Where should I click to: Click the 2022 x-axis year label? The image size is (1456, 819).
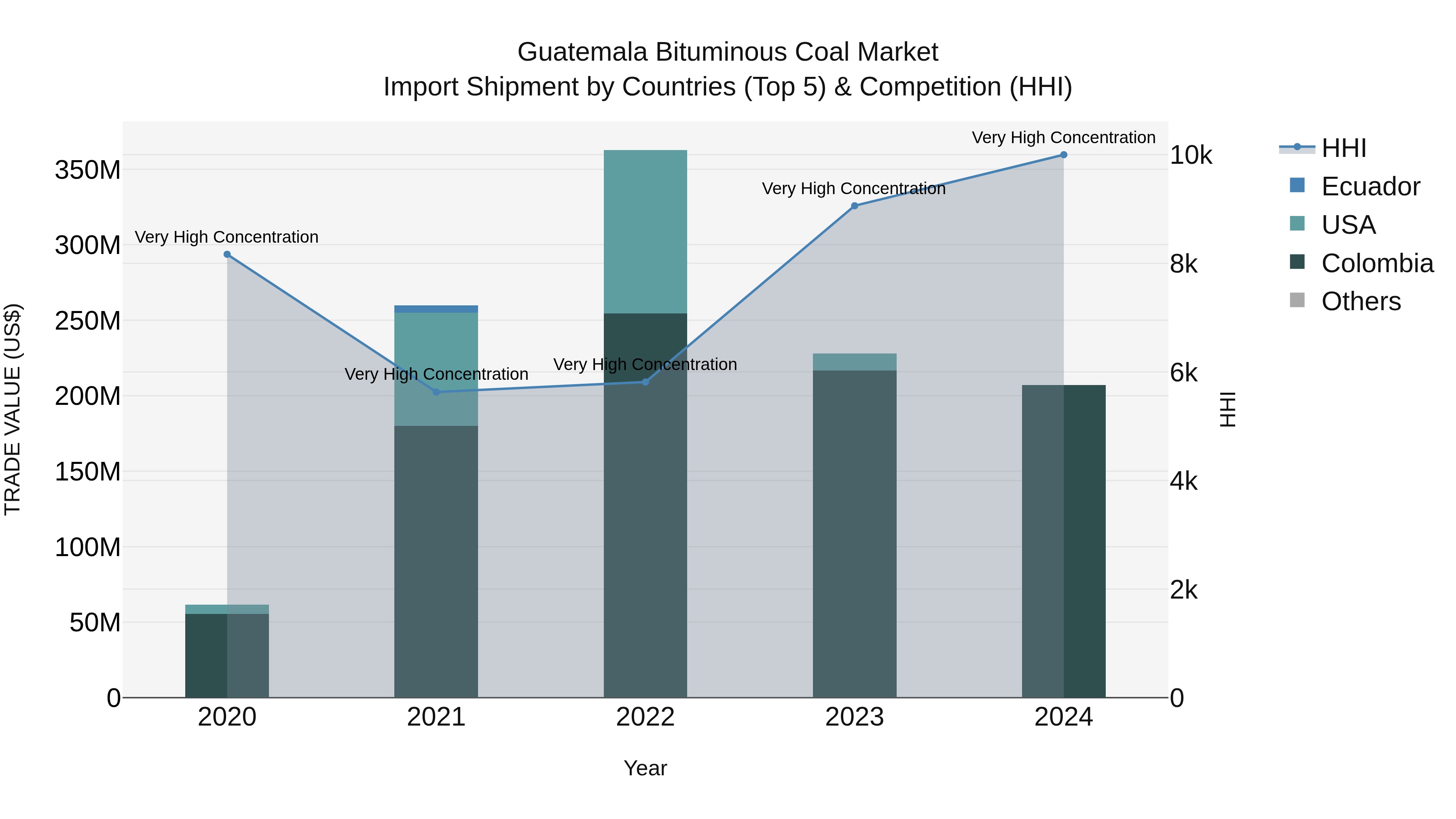click(645, 717)
